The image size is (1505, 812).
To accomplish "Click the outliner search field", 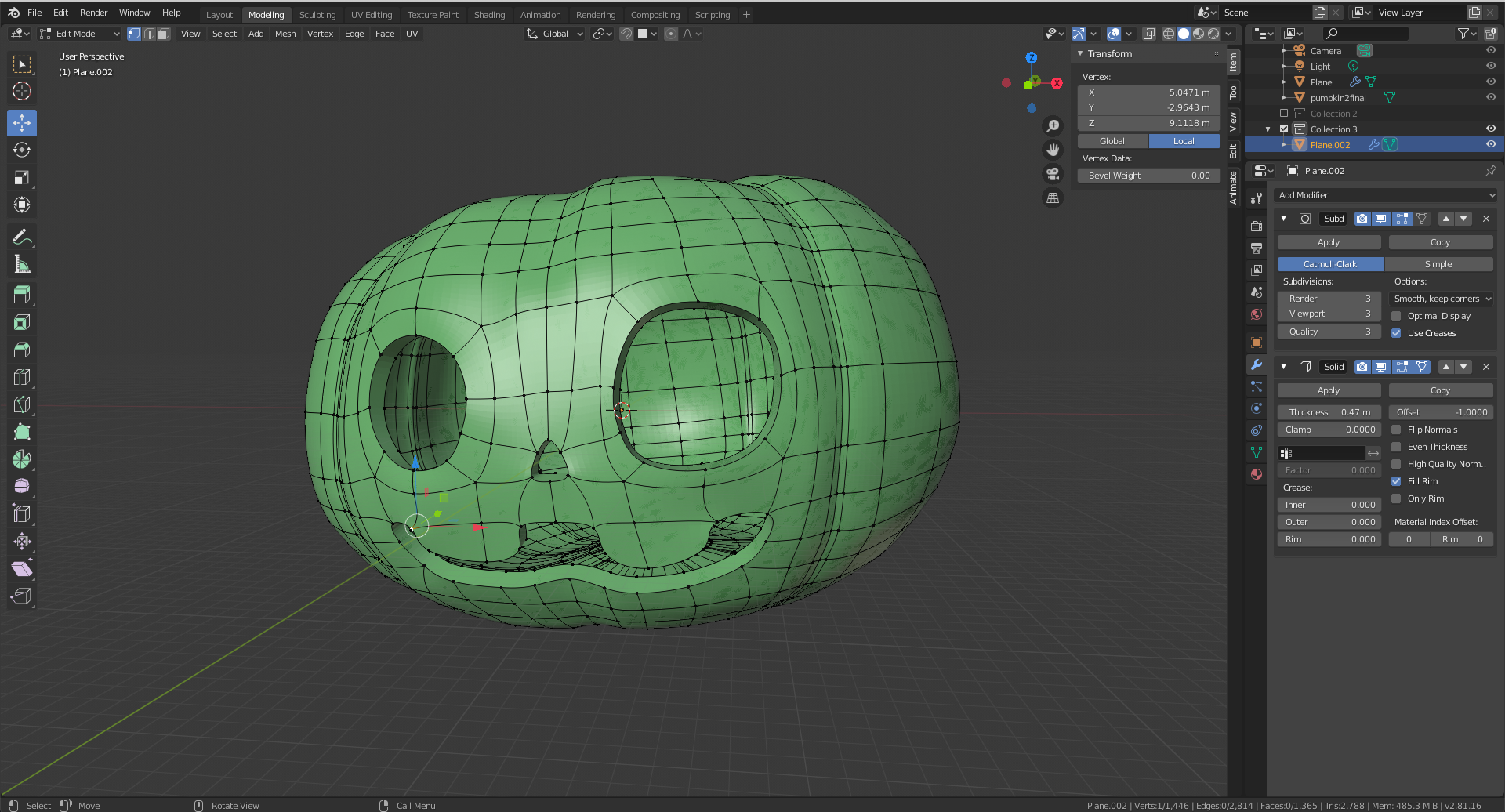I will pyautogui.click(x=1365, y=33).
